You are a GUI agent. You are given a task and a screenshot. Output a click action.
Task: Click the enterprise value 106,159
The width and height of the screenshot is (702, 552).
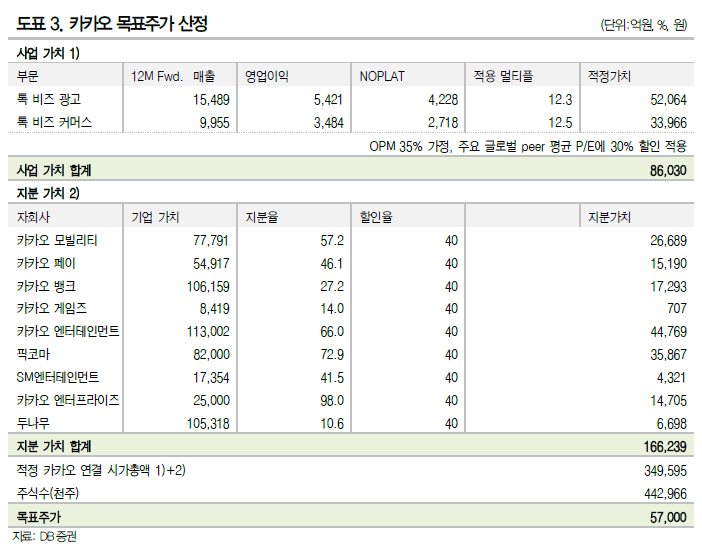(208, 287)
